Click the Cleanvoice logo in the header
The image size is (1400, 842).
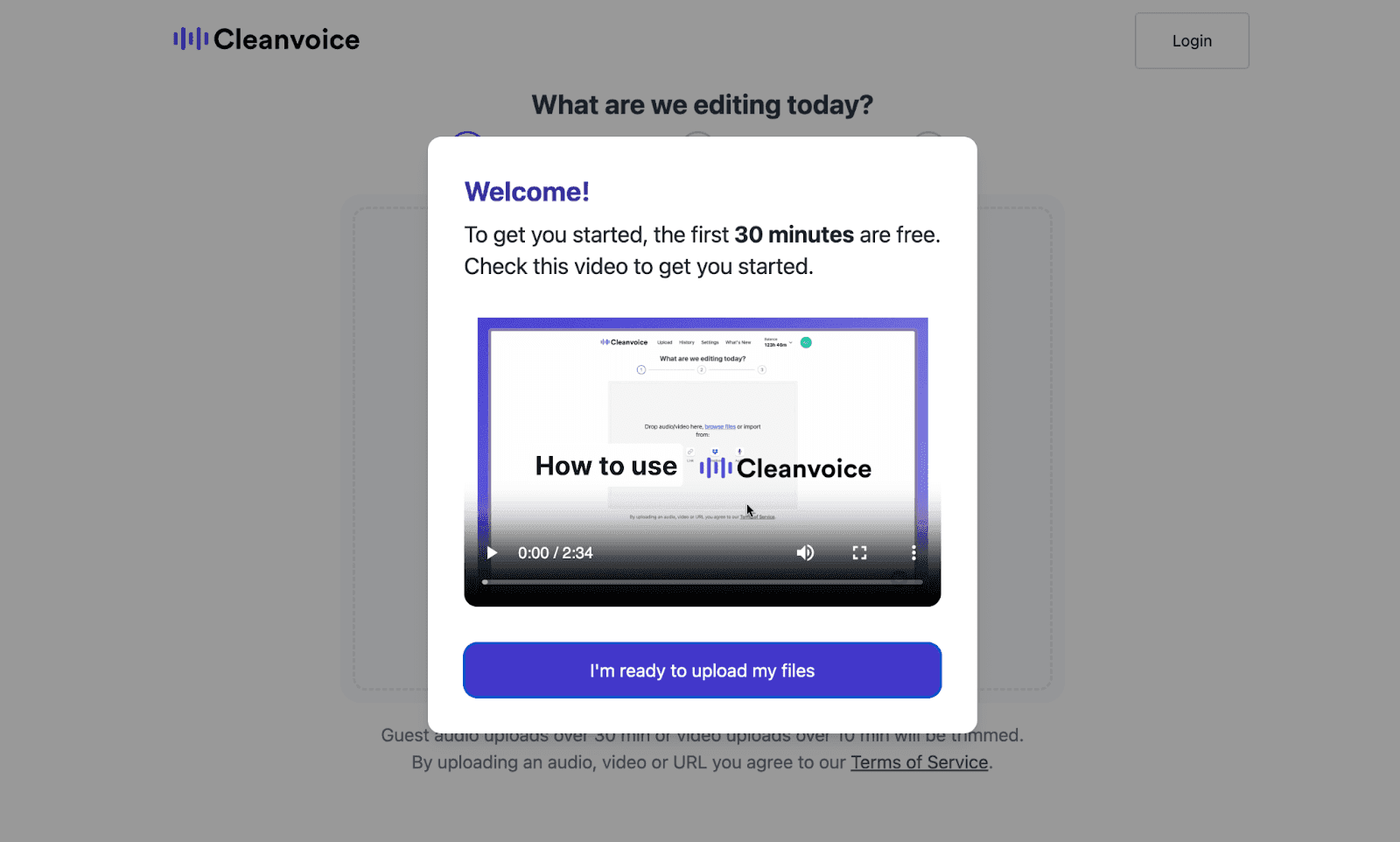click(266, 39)
